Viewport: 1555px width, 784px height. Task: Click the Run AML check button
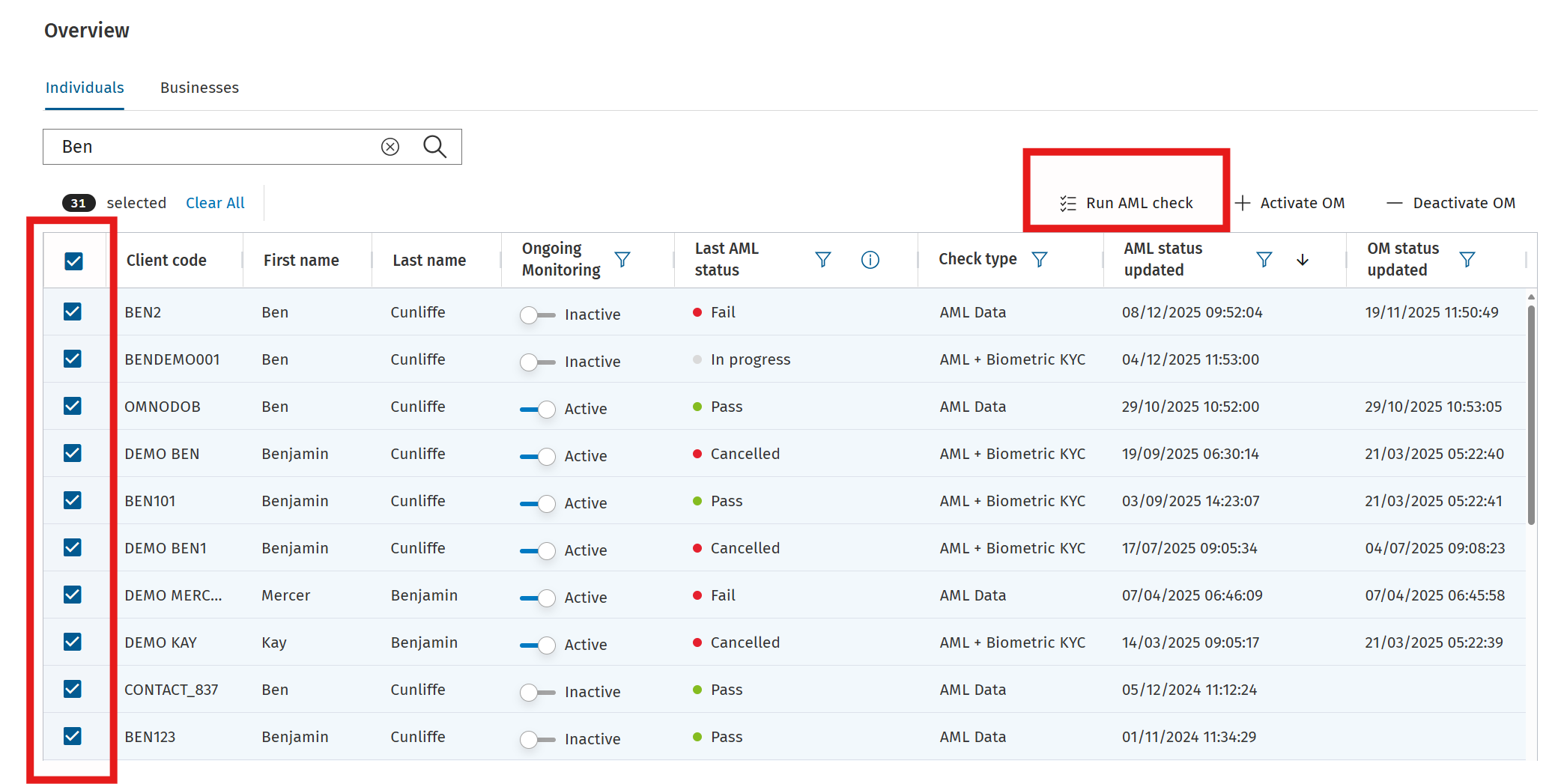click(1127, 203)
